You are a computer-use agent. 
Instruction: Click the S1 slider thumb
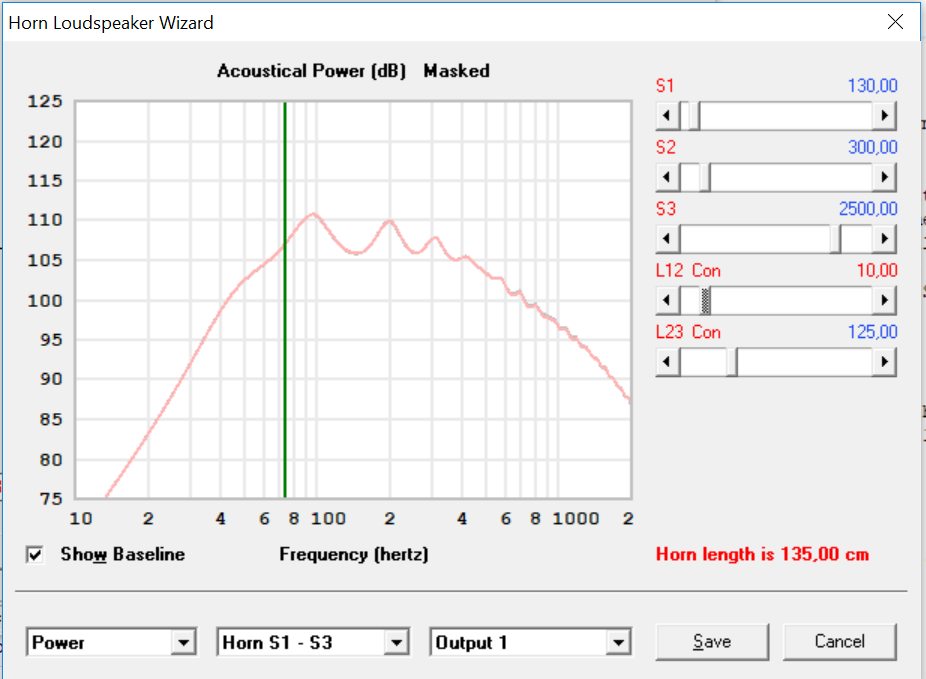click(694, 116)
